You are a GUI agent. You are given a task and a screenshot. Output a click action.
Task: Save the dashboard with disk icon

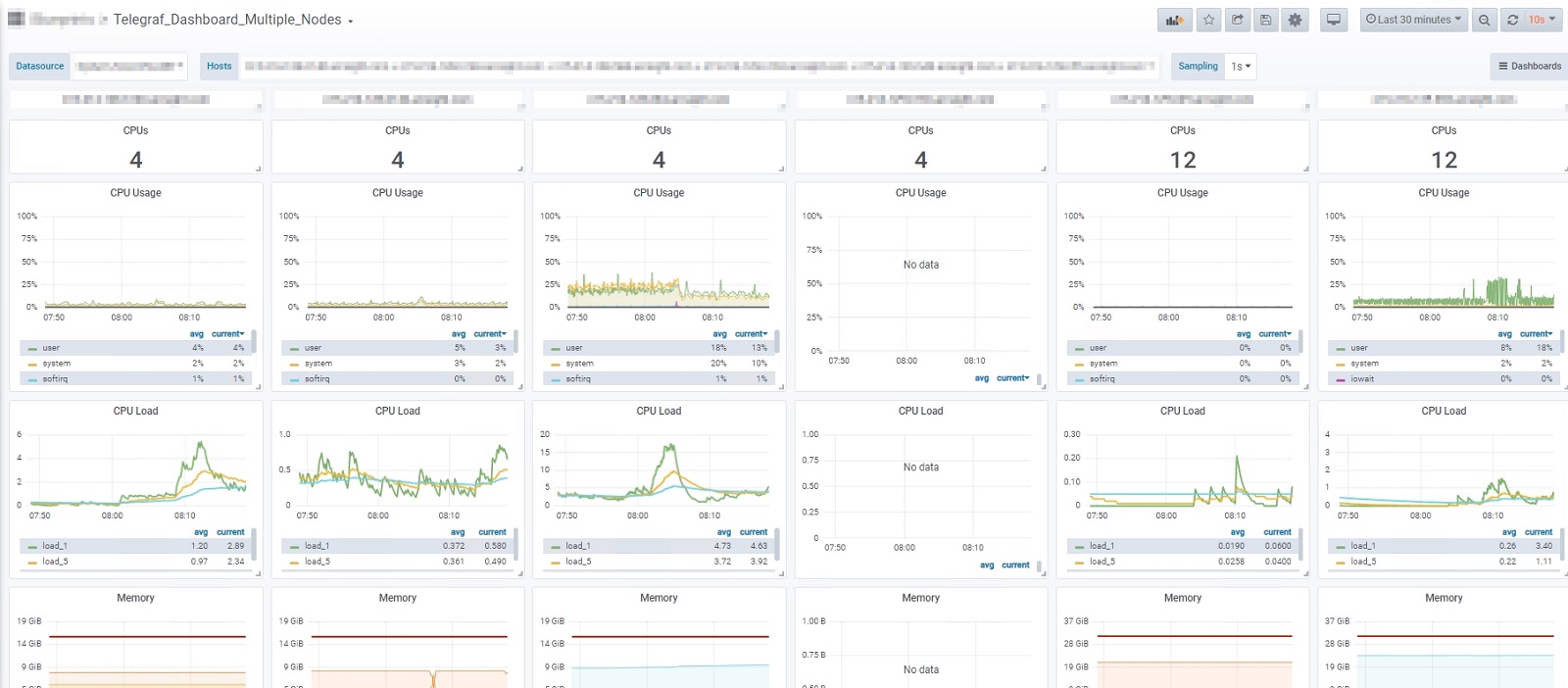pos(1266,20)
